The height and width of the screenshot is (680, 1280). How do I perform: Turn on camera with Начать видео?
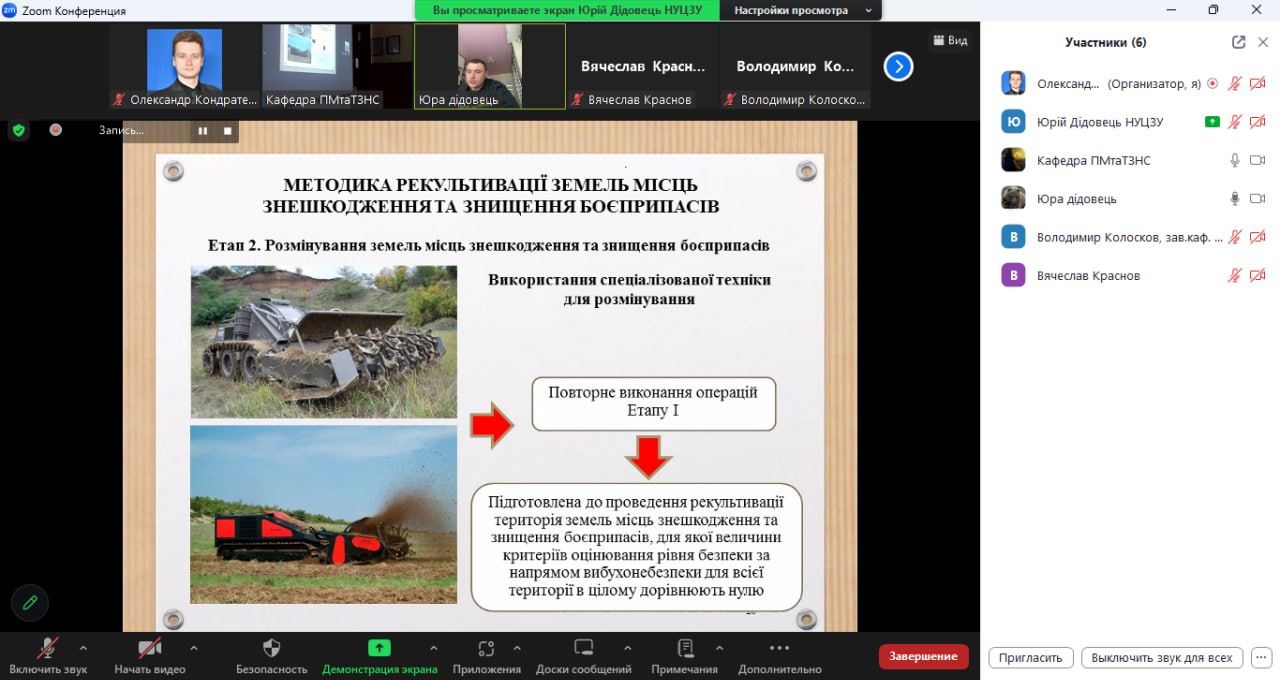pos(150,648)
